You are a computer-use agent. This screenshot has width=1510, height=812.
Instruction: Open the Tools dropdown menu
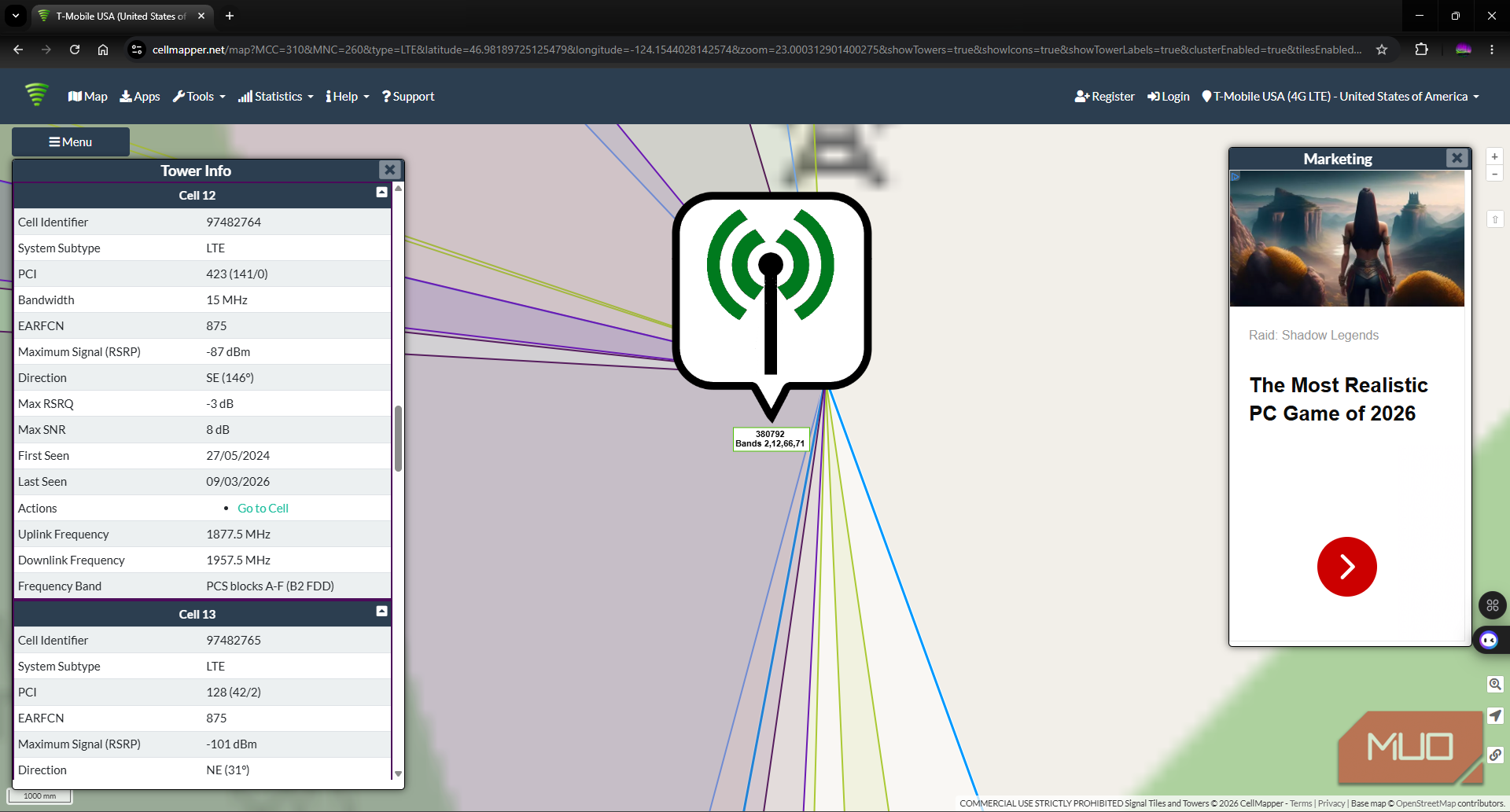[x=199, y=97]
